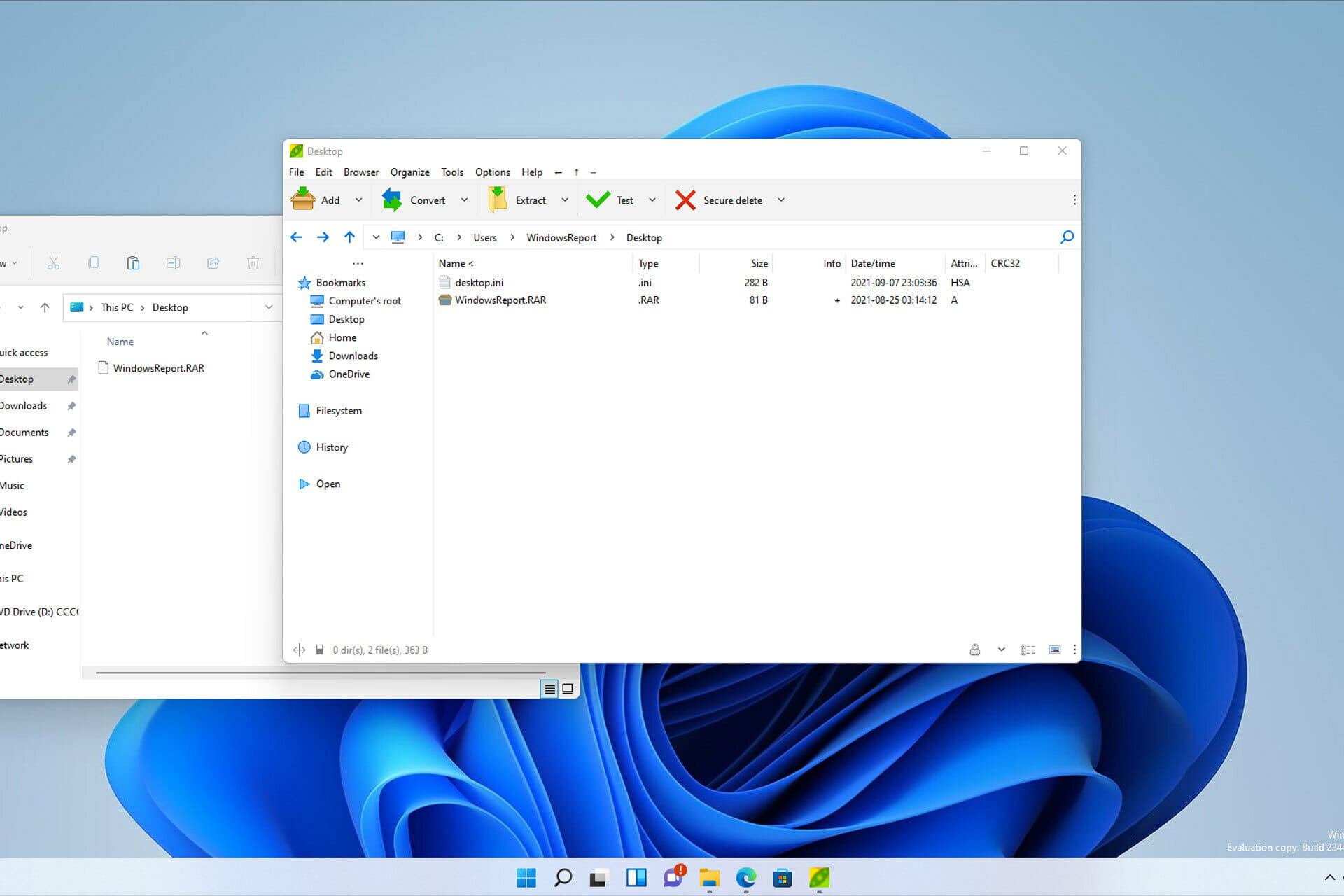
Task: Click the Desktop bookmark in sidebar
Action: coord(346,318)
